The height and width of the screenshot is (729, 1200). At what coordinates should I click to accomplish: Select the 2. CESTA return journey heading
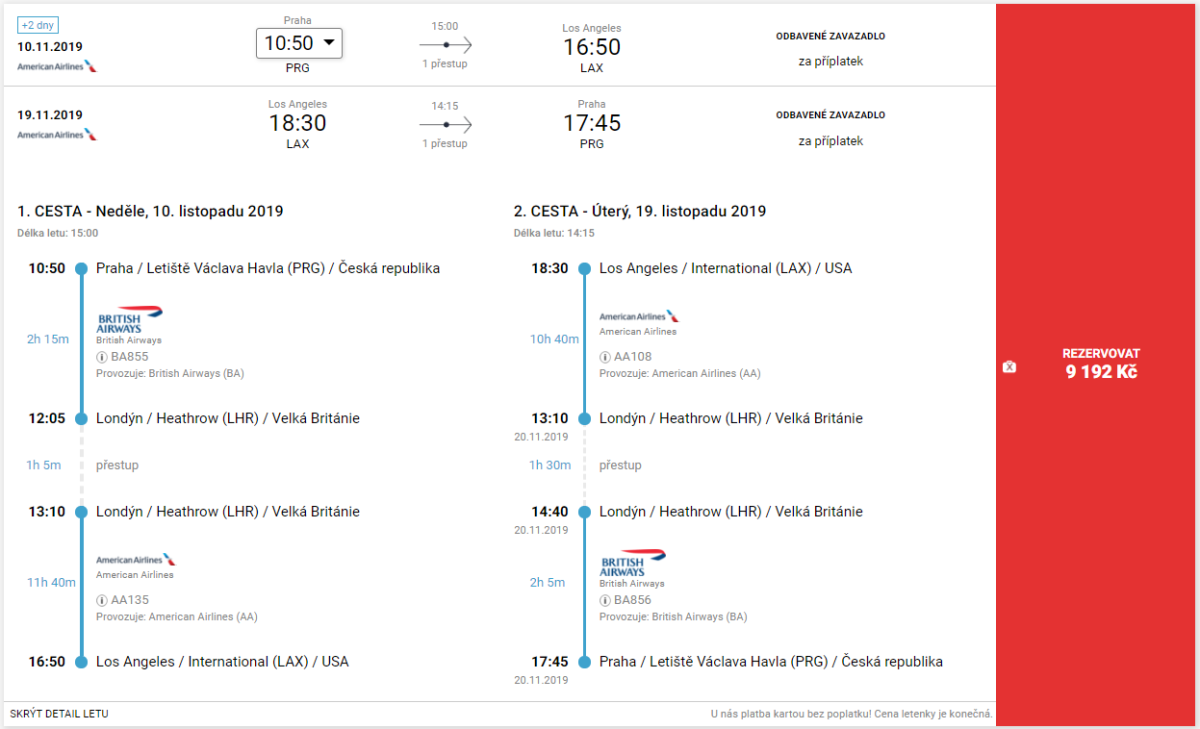click(640, 211)
